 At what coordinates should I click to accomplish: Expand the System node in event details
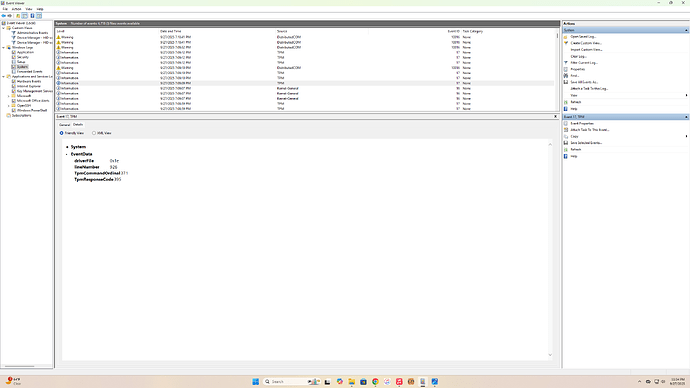(x=67, y=147)
